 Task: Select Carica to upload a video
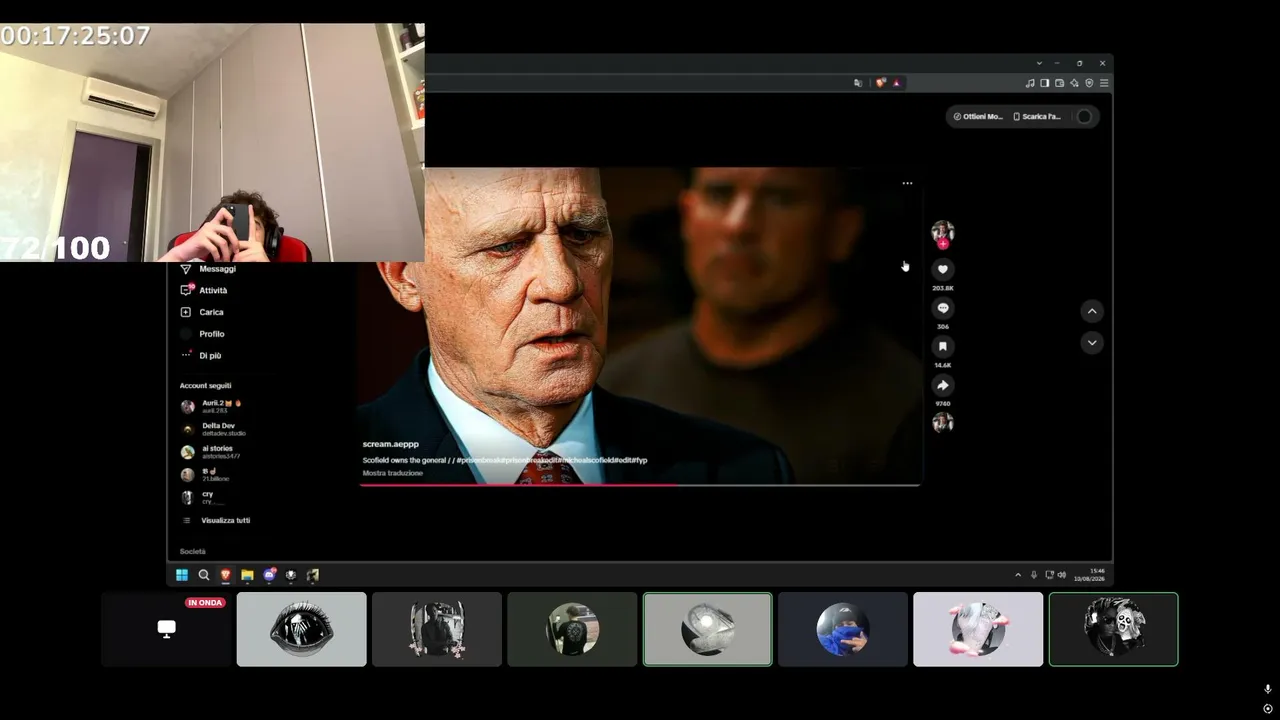tap(202, 312)
